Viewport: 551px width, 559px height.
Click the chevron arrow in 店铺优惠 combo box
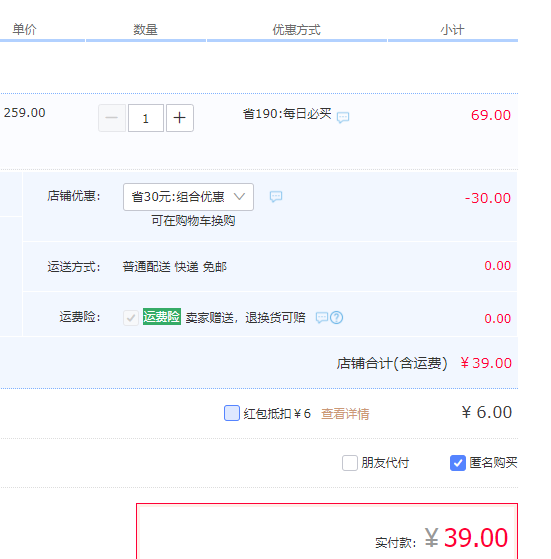[239, 196]
